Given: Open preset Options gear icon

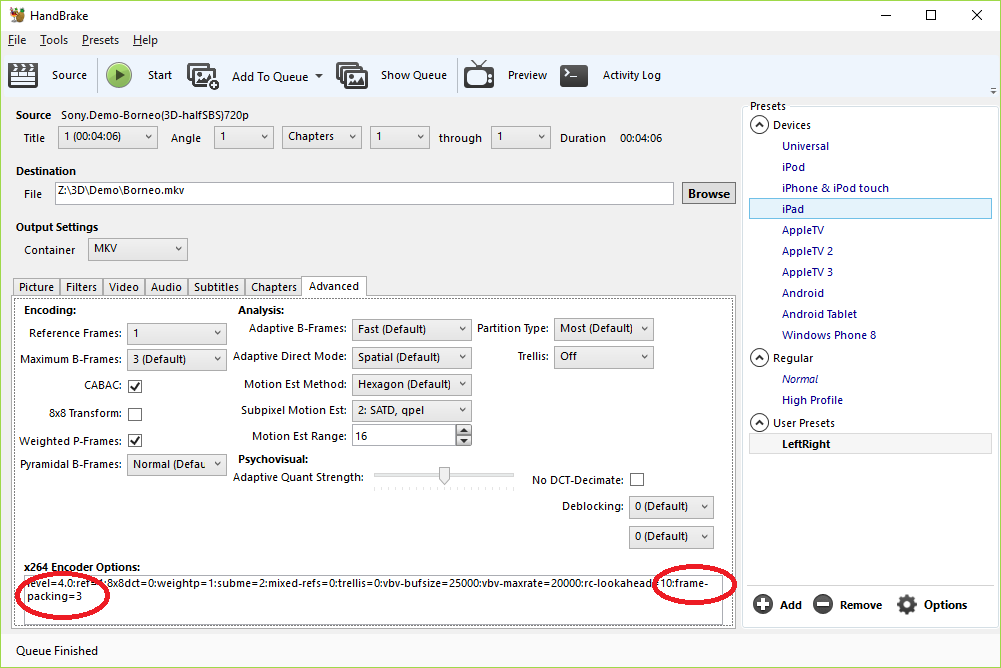Looking at the screenshot, I should pyautogui.click(x=907, y=604).
